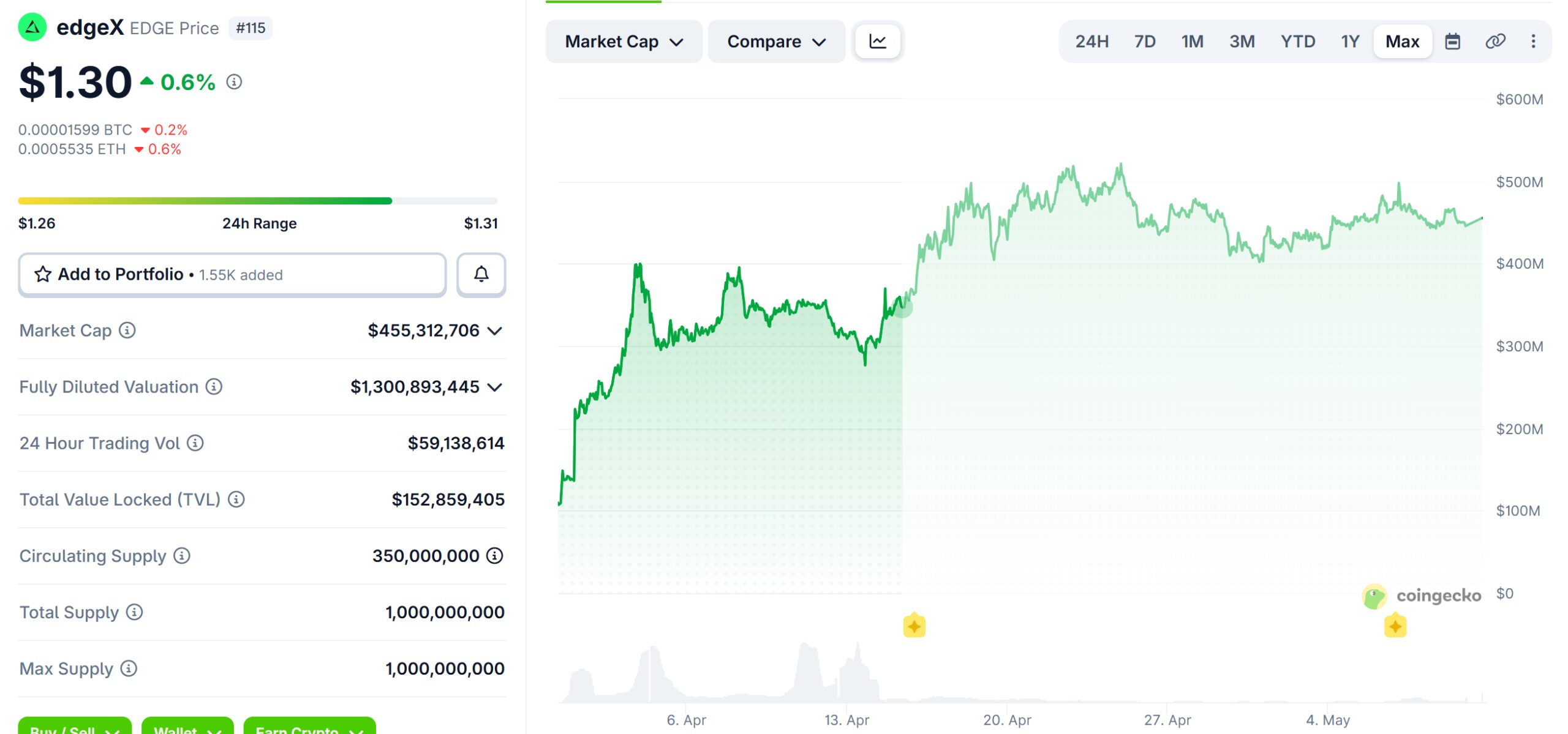Click the volume histogram below chart
Viewport: 1568px width, 734px height.
tap(1022, 672)
